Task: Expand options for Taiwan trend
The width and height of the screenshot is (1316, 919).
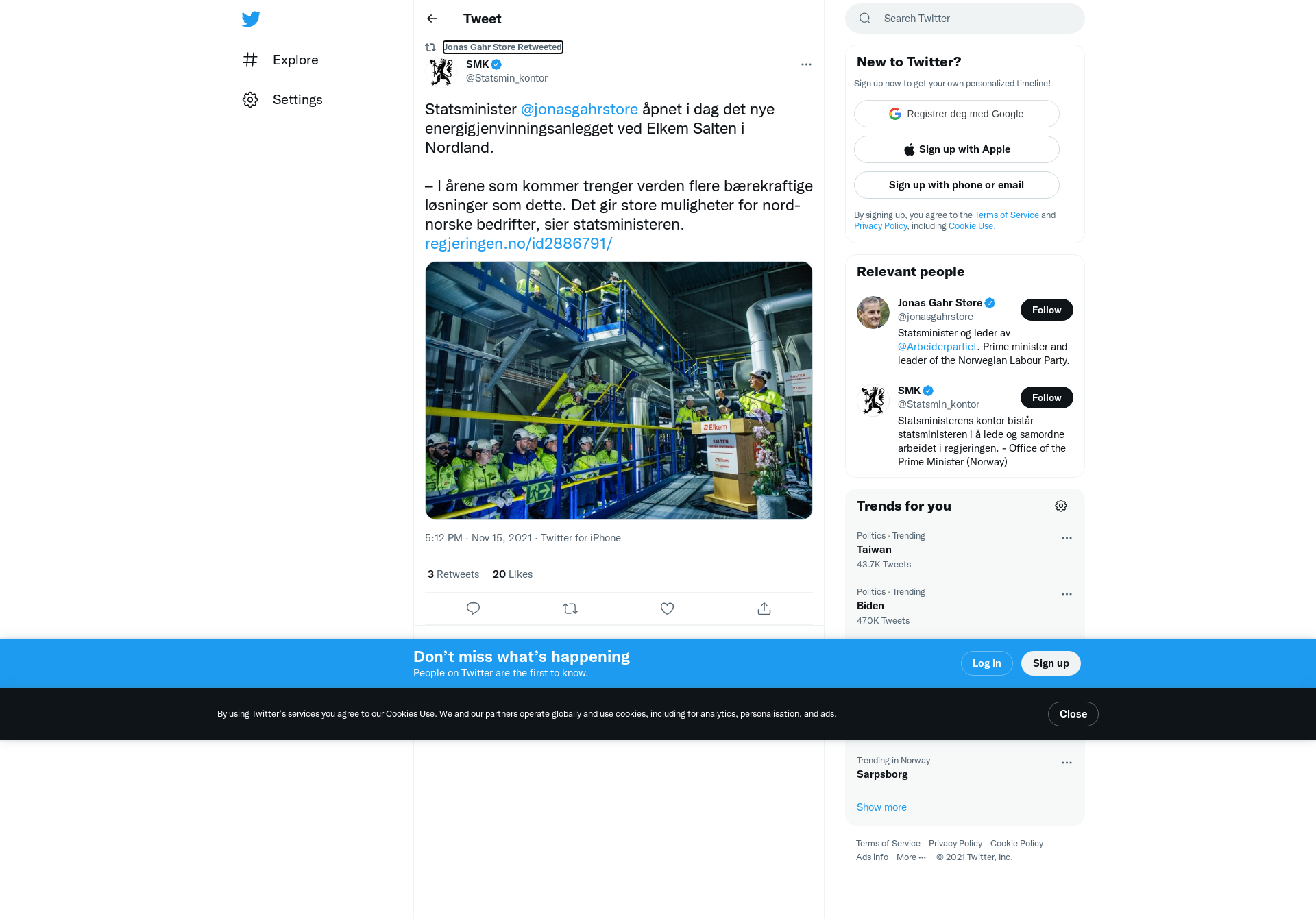Action: [x=1067, y=538]
